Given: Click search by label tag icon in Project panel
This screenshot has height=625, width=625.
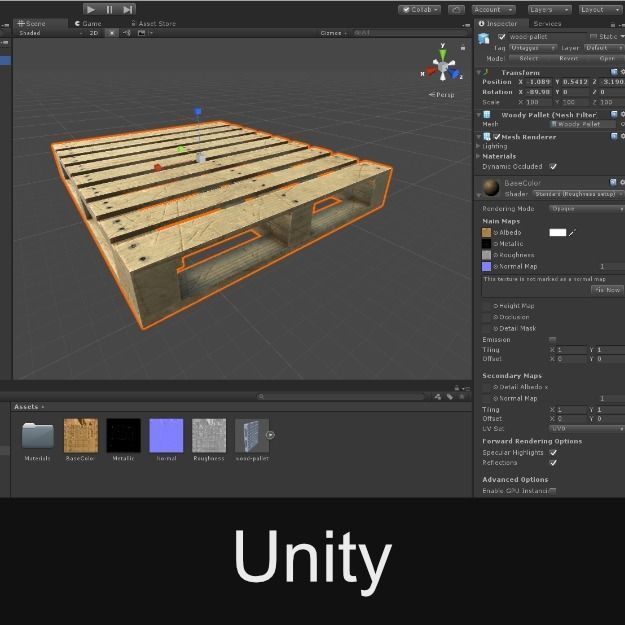Looking at the screenshot, I should [450, 397].
